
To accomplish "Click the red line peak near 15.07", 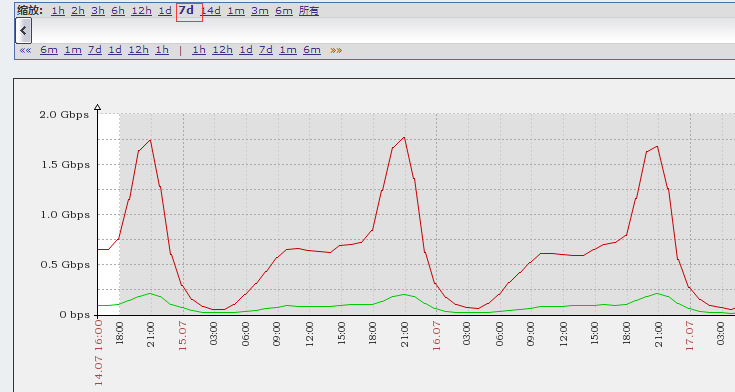I will click(150, 140).
